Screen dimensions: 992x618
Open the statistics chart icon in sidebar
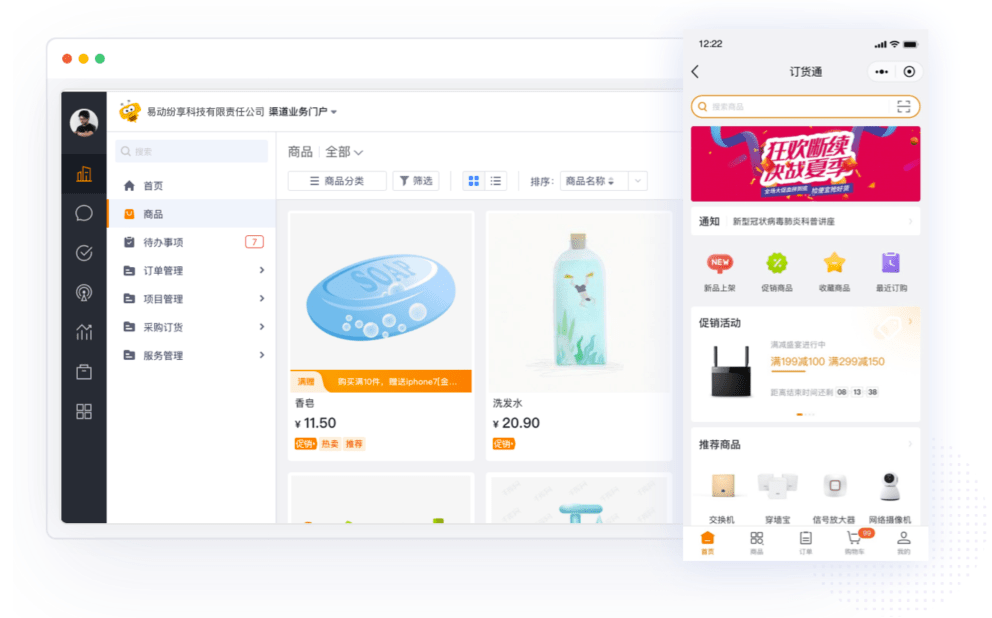(x=84, y=332)
